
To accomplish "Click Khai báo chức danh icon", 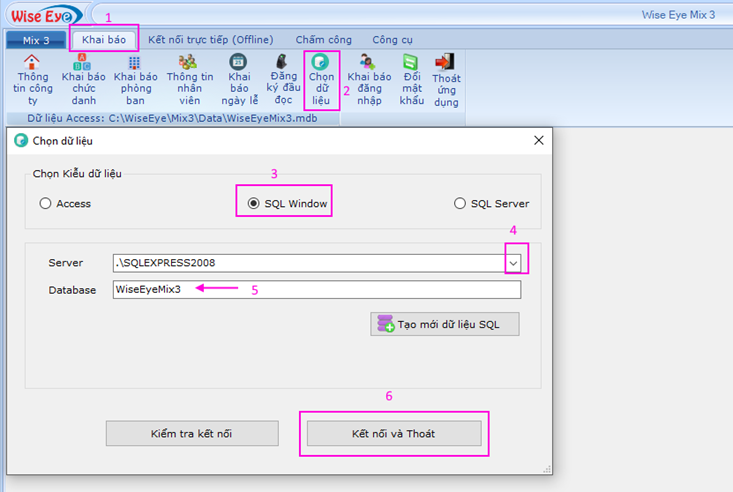I will tap(83, 62).
